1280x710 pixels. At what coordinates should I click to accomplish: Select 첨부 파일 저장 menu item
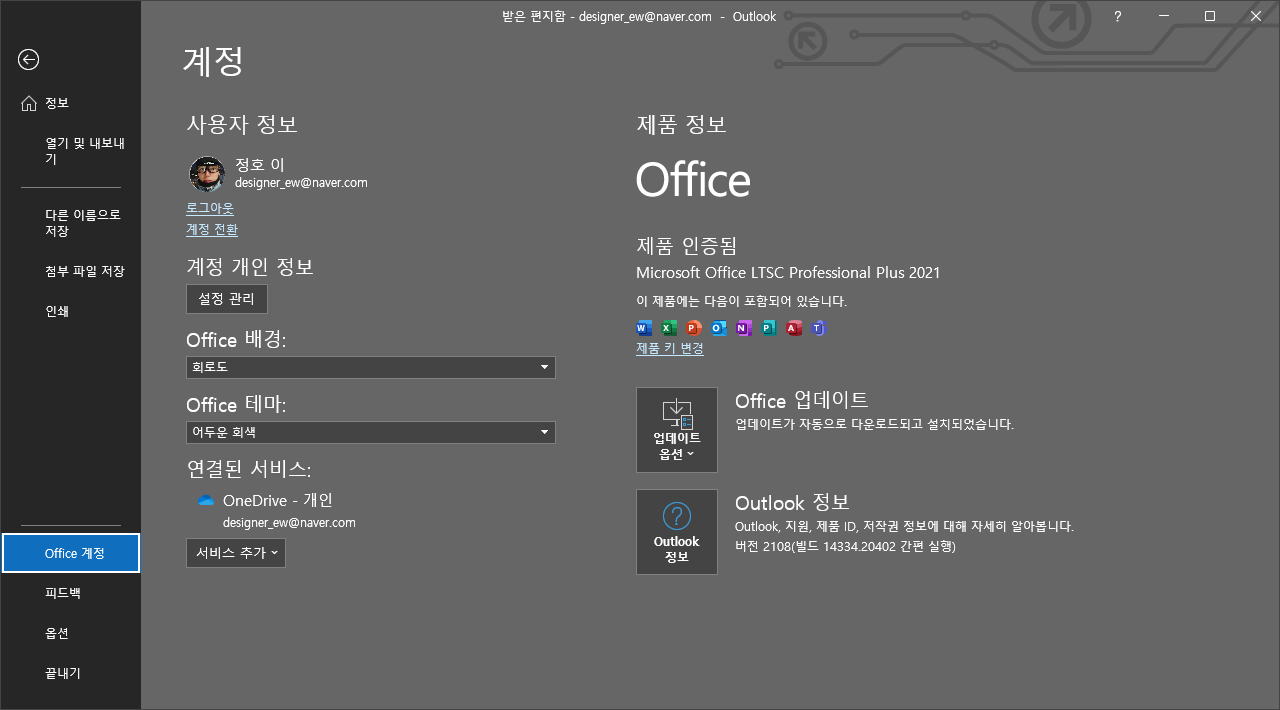pos(70,271)
